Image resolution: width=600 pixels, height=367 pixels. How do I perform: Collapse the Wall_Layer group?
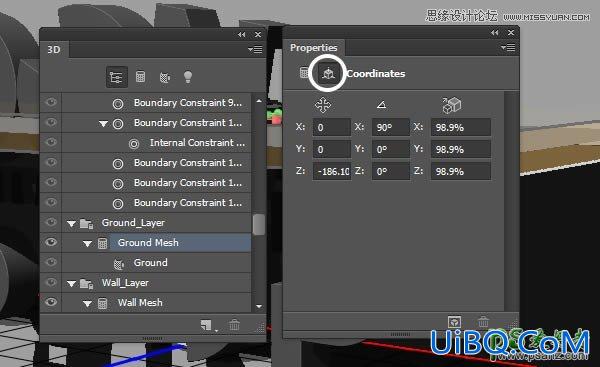pyautogui.click(x=71, y=284)
